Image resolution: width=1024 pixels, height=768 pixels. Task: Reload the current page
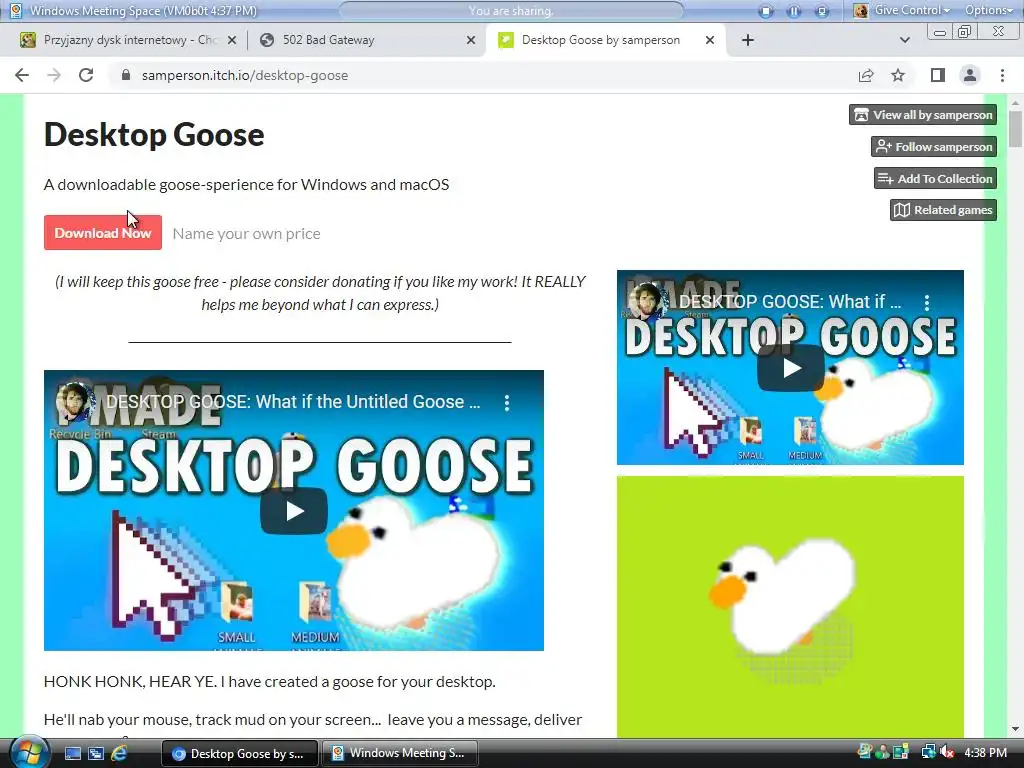click(x=86, y=75)
